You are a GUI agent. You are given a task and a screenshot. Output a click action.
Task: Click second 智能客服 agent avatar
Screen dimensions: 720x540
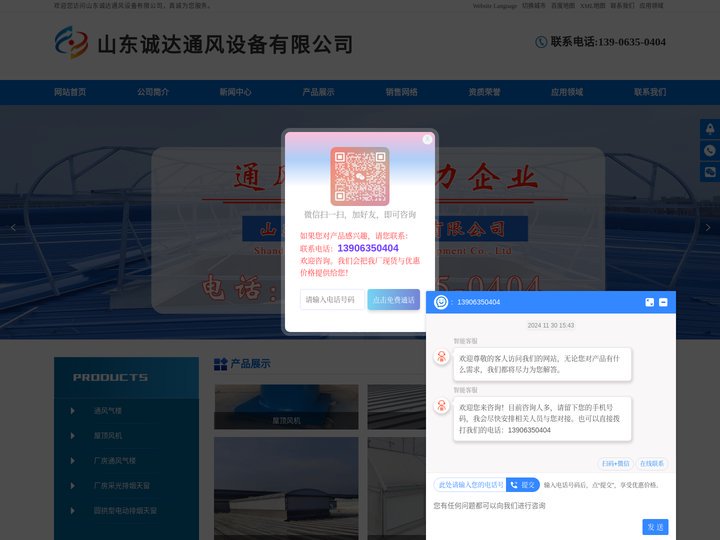coord(441,406)
